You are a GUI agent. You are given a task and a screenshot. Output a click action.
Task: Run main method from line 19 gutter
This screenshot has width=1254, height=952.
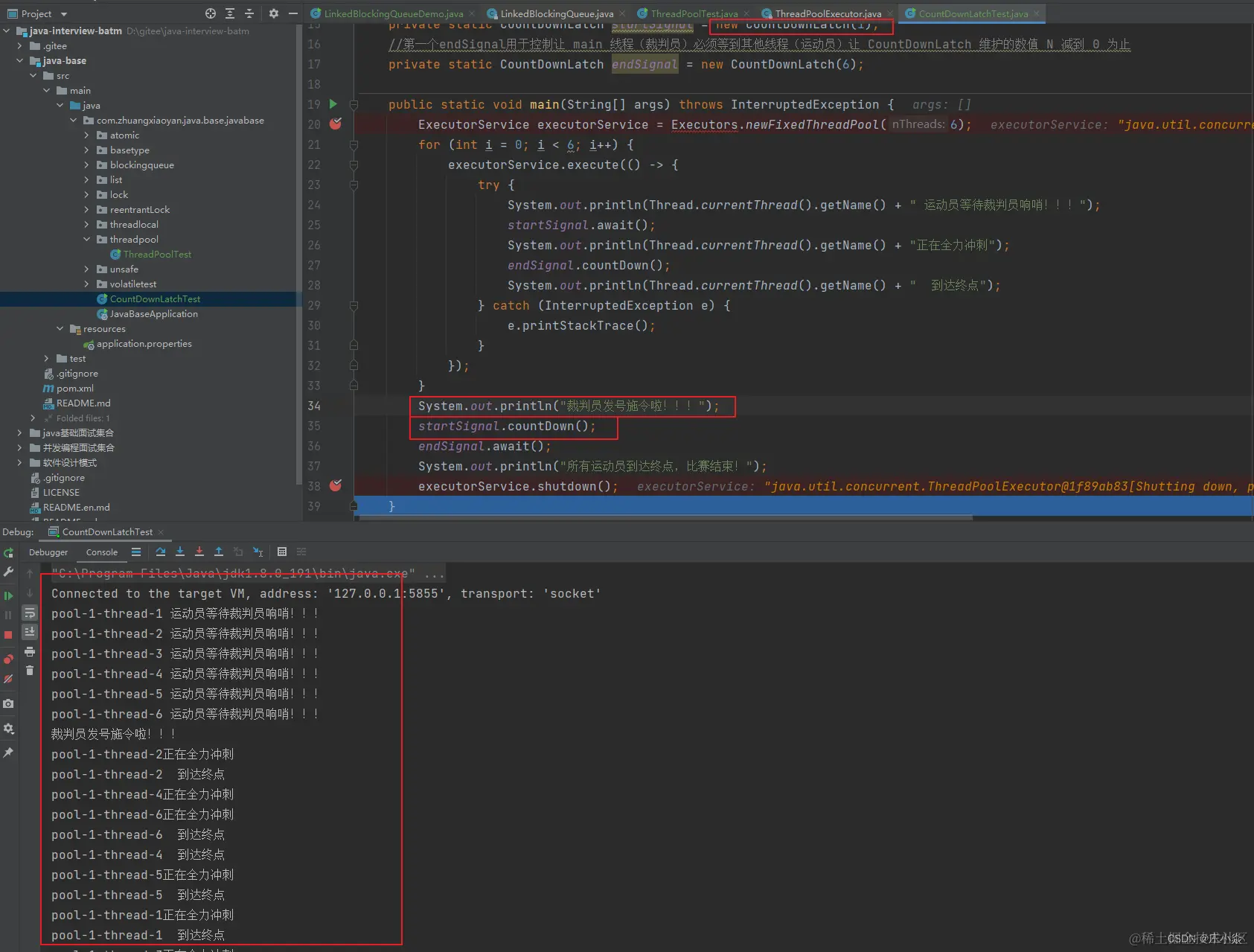(333, 104)
